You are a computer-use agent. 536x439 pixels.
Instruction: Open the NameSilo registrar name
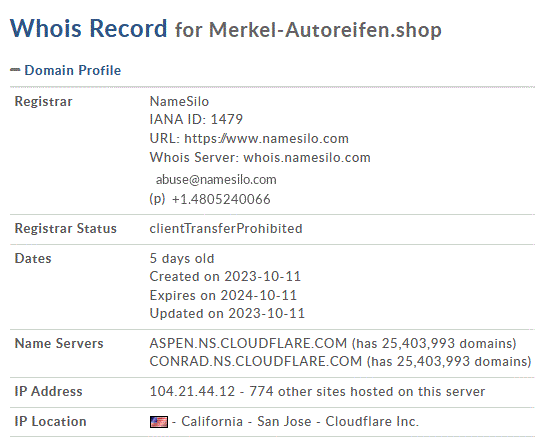[x=179, y=102]
